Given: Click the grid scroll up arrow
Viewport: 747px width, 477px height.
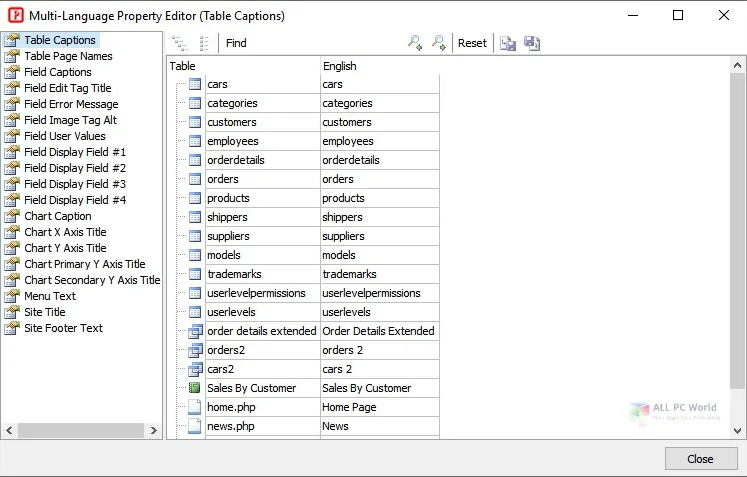Looking at the screenshot, I should (x=737, y=65).
